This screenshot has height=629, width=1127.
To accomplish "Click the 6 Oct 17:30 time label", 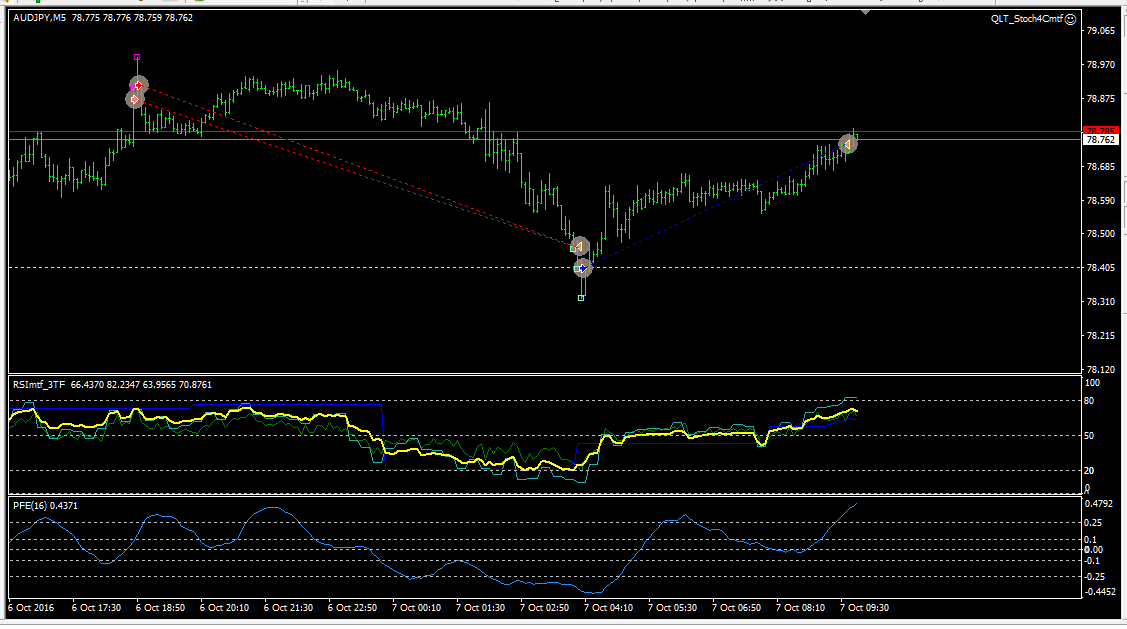I will click(x=96, y=607).
